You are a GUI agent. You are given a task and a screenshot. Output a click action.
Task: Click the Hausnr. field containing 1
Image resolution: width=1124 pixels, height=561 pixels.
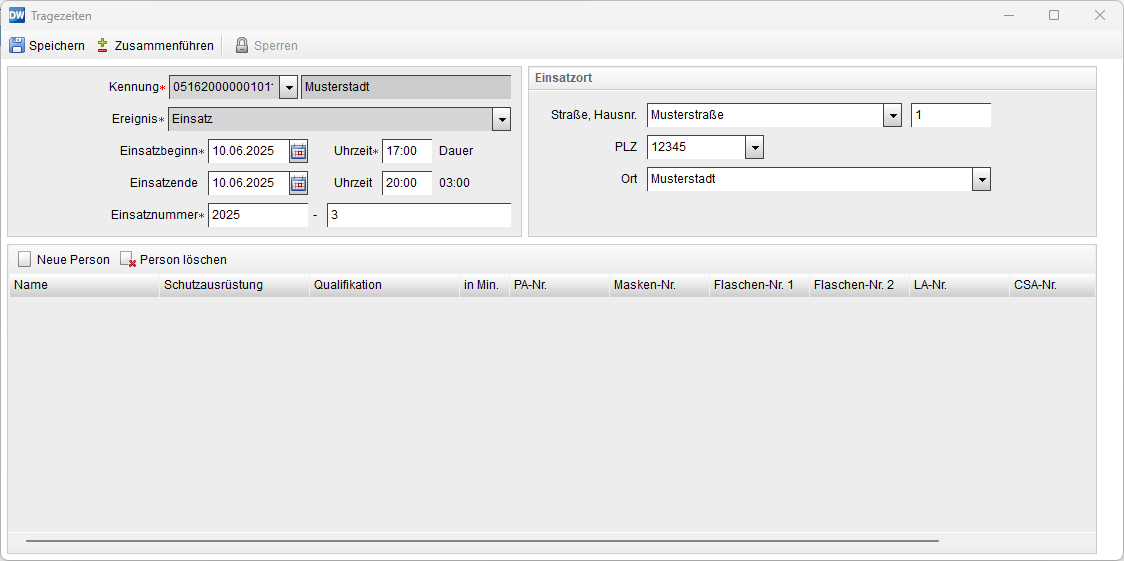tap(951, 115)
